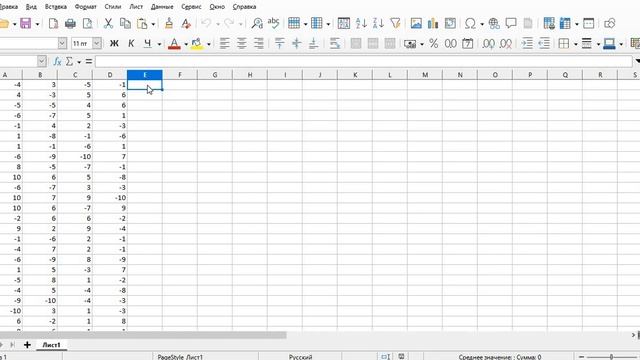Apply red font color button

(174, 43)
